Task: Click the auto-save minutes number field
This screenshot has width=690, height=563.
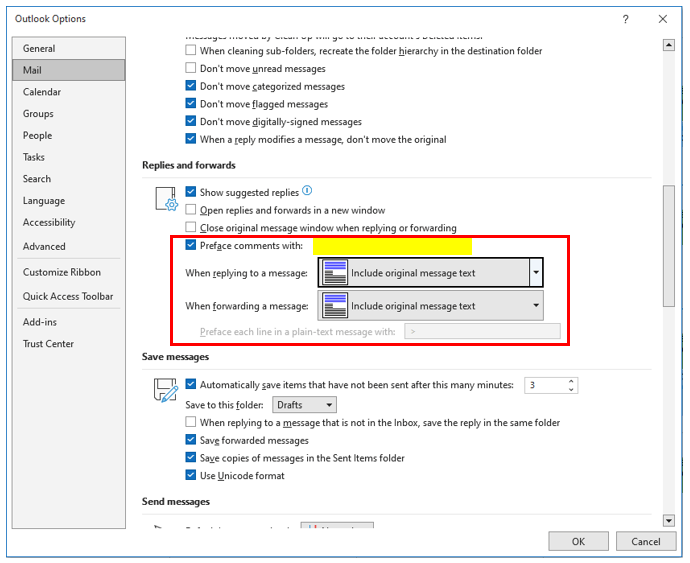Action: point(545,385)
